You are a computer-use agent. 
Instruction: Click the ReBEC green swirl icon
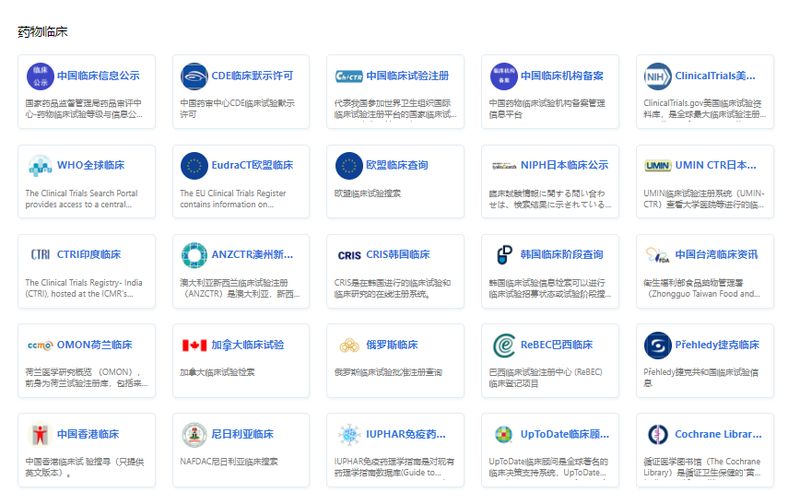(x=504, y=345)
